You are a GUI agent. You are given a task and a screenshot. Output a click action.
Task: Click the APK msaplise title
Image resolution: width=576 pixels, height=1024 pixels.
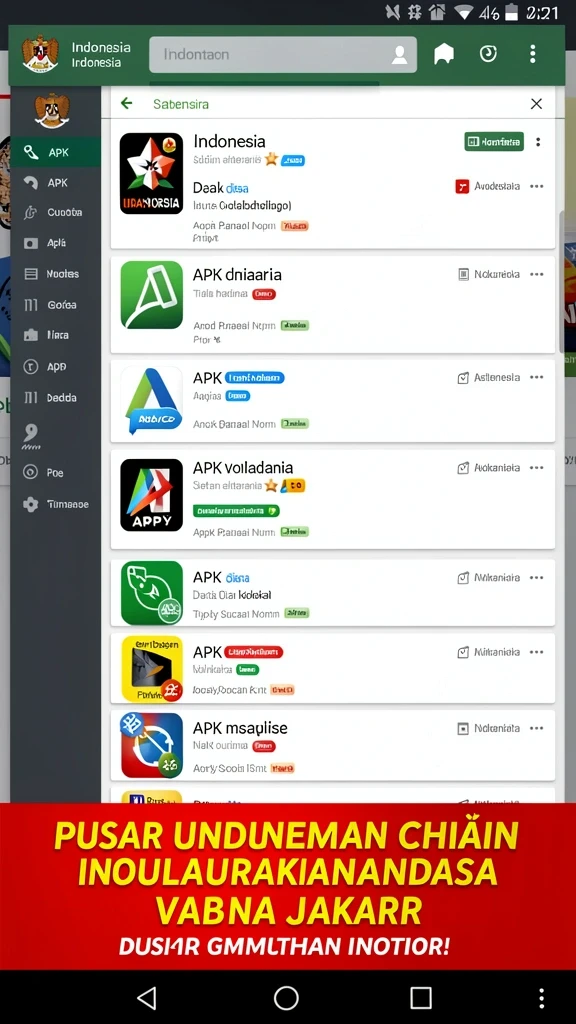pyautogui.click(x=240, y=728)
